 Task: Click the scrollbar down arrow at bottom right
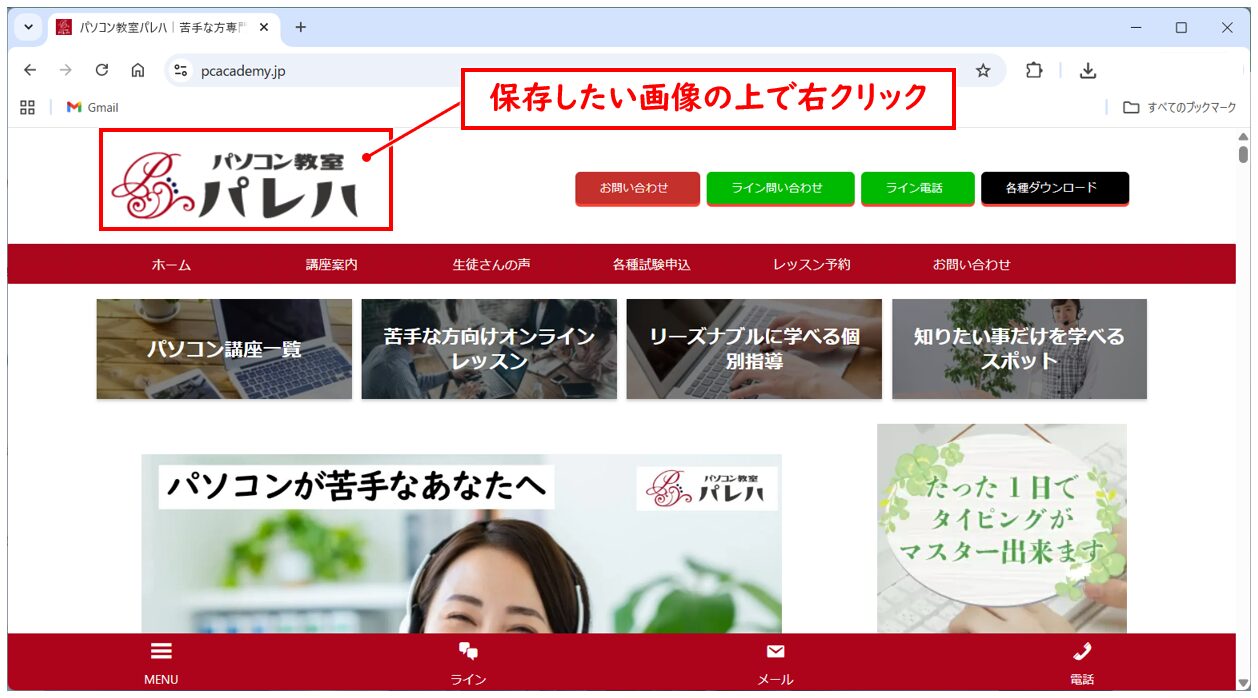tap(1243, 688)
